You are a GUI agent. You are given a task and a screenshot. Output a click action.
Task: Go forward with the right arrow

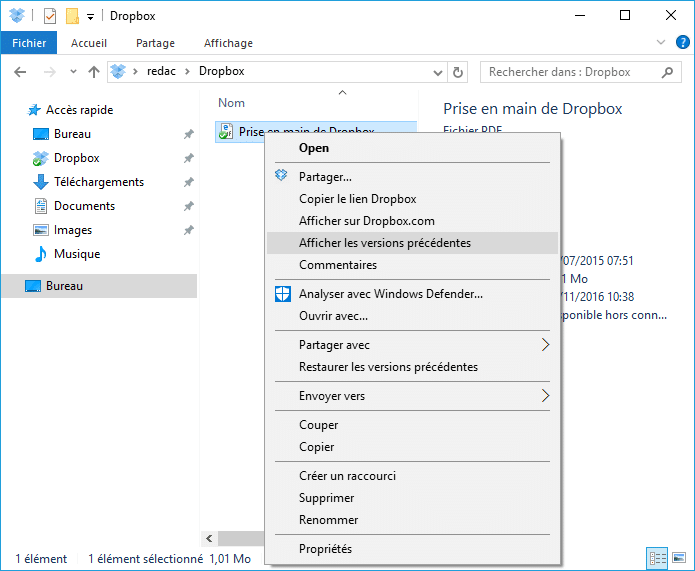[50, 72]
